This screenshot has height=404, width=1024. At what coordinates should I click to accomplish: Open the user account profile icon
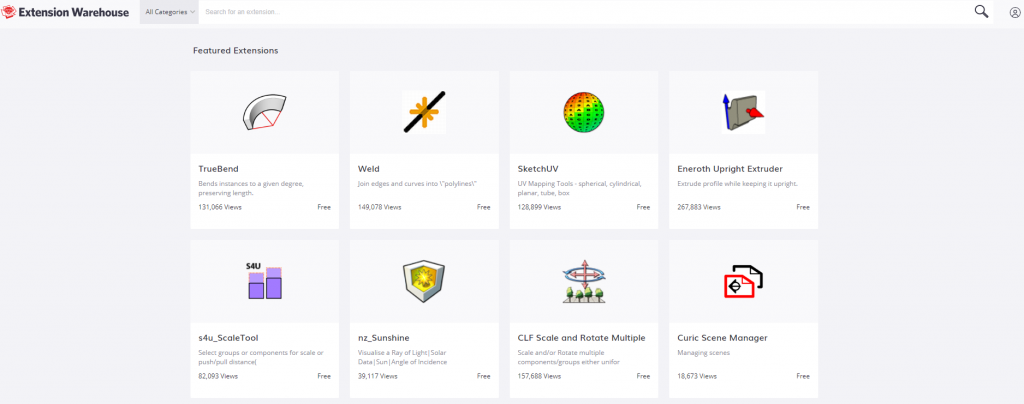1014,12
